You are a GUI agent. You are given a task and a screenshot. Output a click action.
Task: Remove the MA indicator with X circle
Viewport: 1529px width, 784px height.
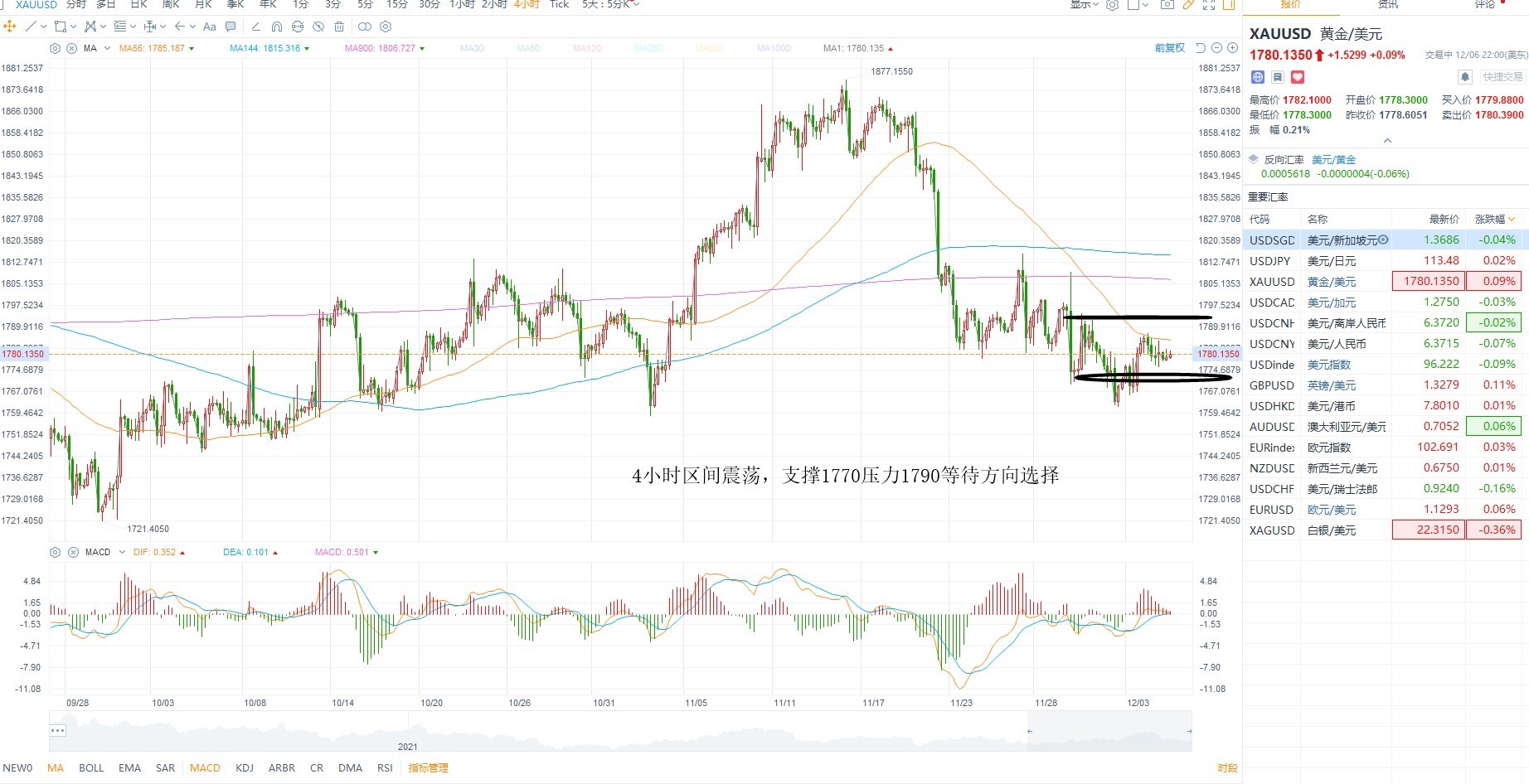[71, 49]
